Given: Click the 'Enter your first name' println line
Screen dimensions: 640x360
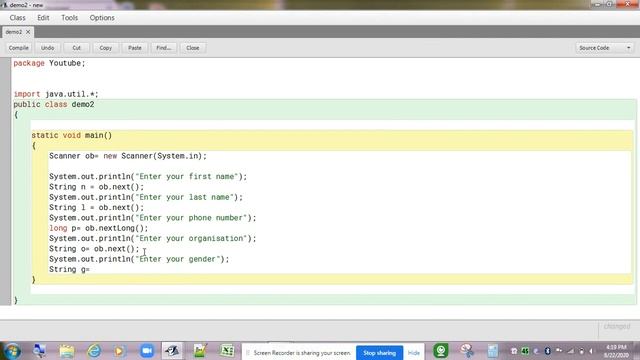Looking at the screenshot, I should tap(148, 177).
